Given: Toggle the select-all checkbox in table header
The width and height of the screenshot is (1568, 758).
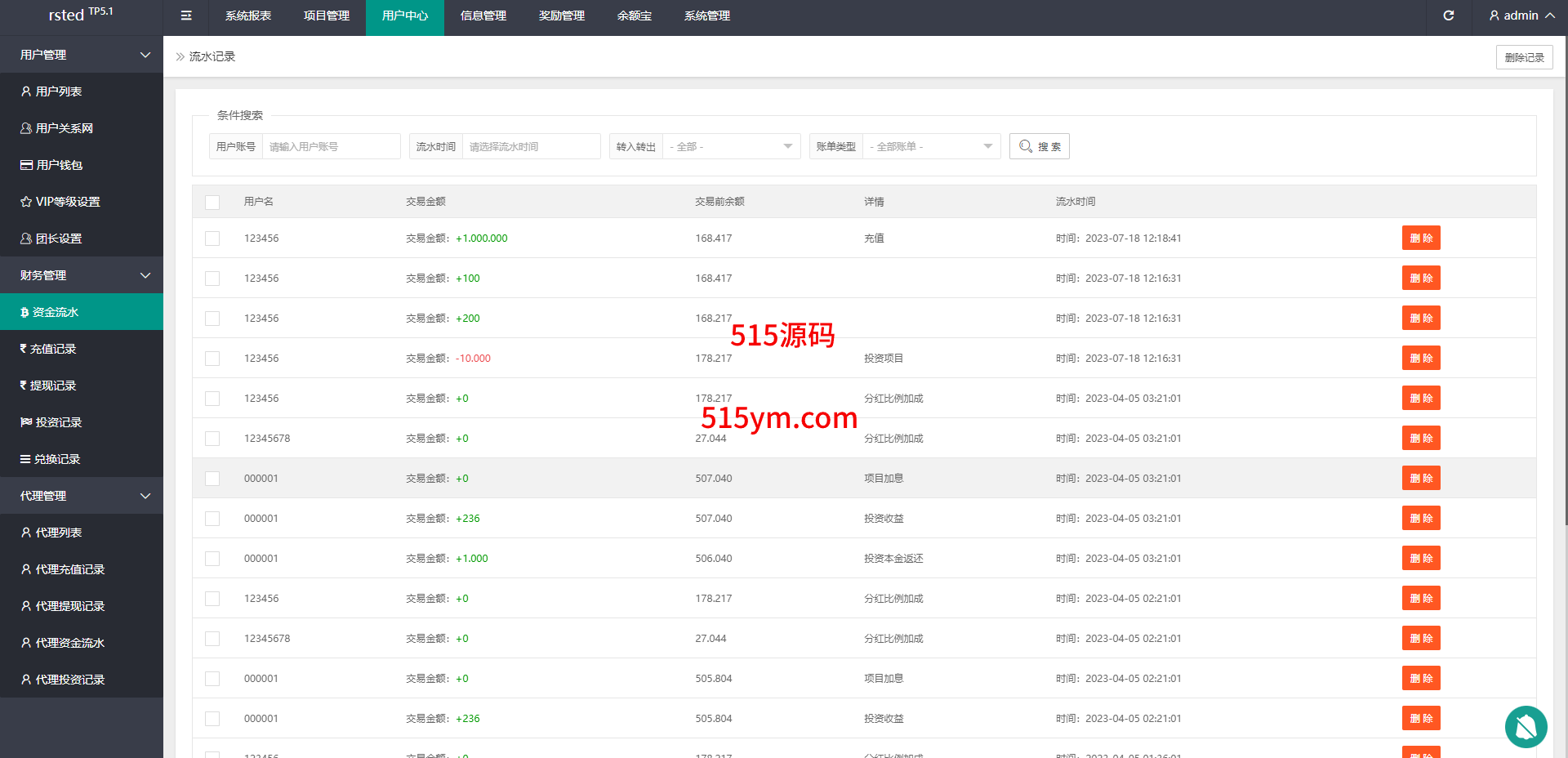Looking at the screenshot, I should click(212, 202).
